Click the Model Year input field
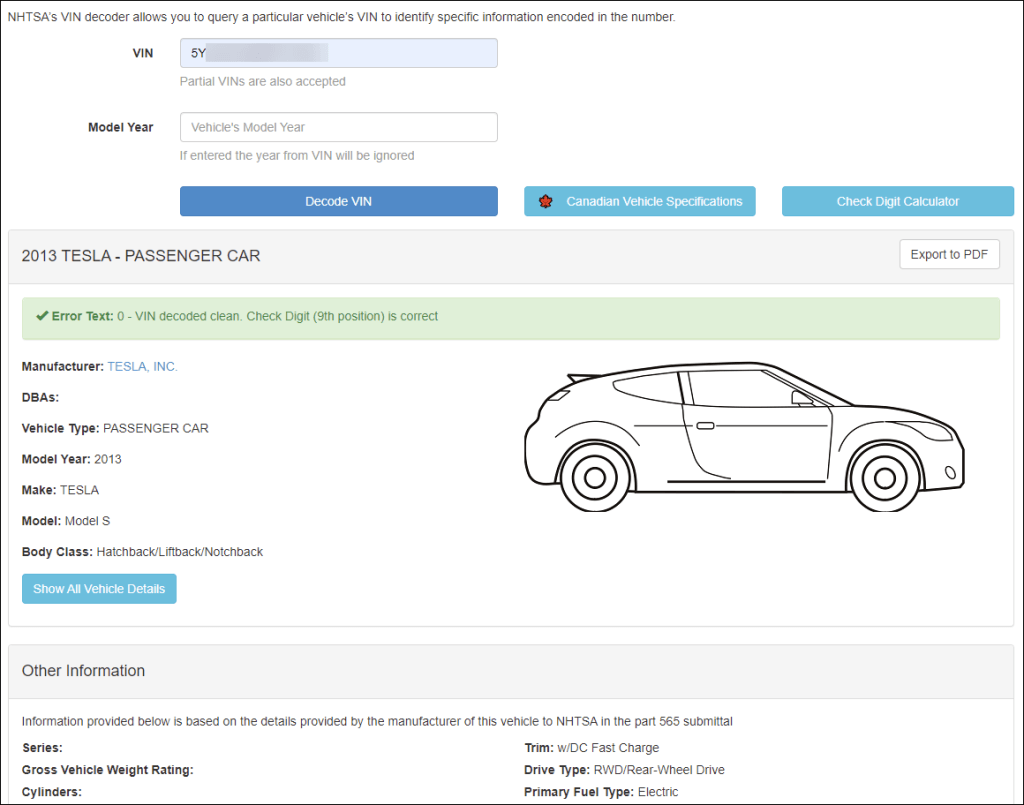 tap(338, 127)
